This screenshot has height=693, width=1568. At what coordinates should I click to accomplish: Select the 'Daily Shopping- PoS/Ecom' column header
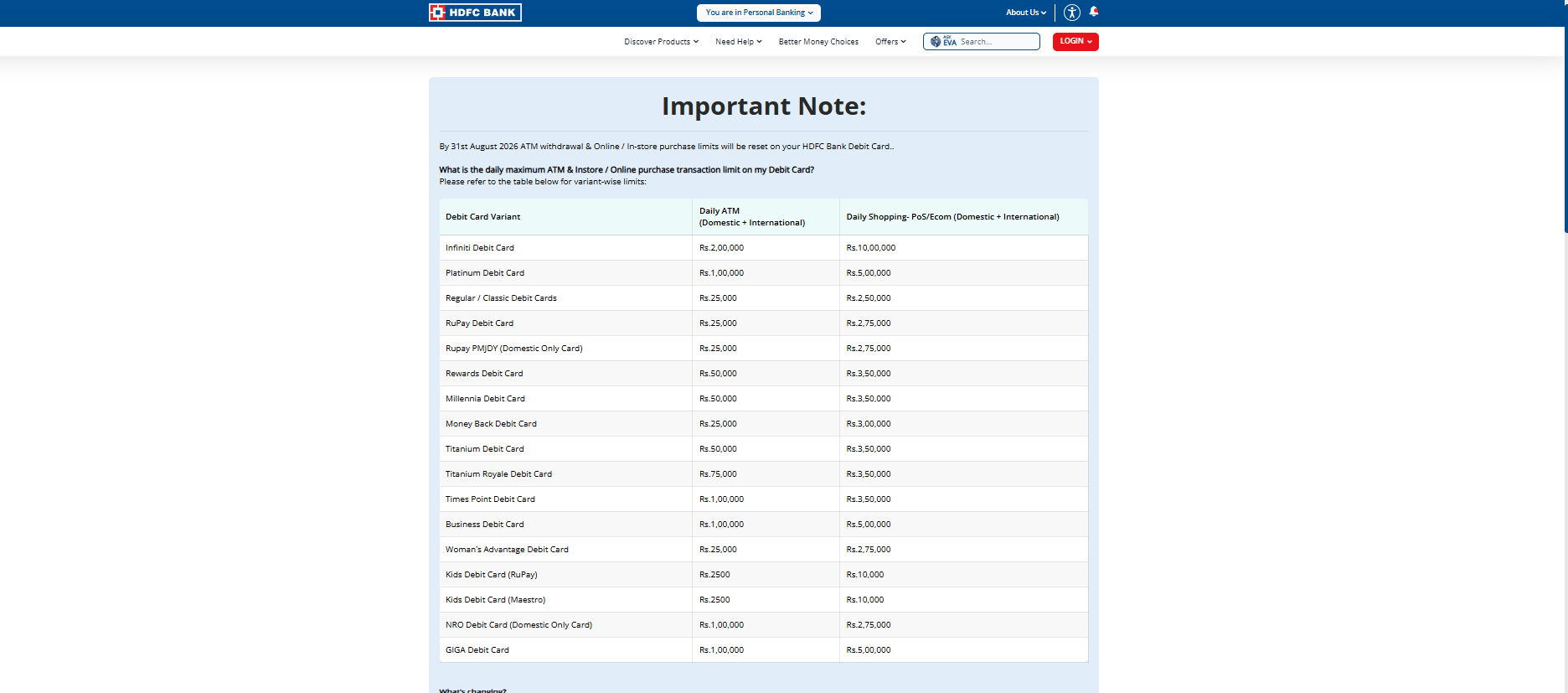point(952,217)
